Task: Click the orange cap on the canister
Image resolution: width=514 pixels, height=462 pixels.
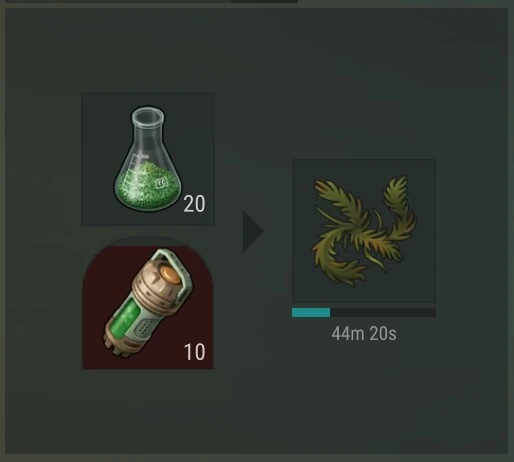Action: pyautogui.click(x=170, y=274)
